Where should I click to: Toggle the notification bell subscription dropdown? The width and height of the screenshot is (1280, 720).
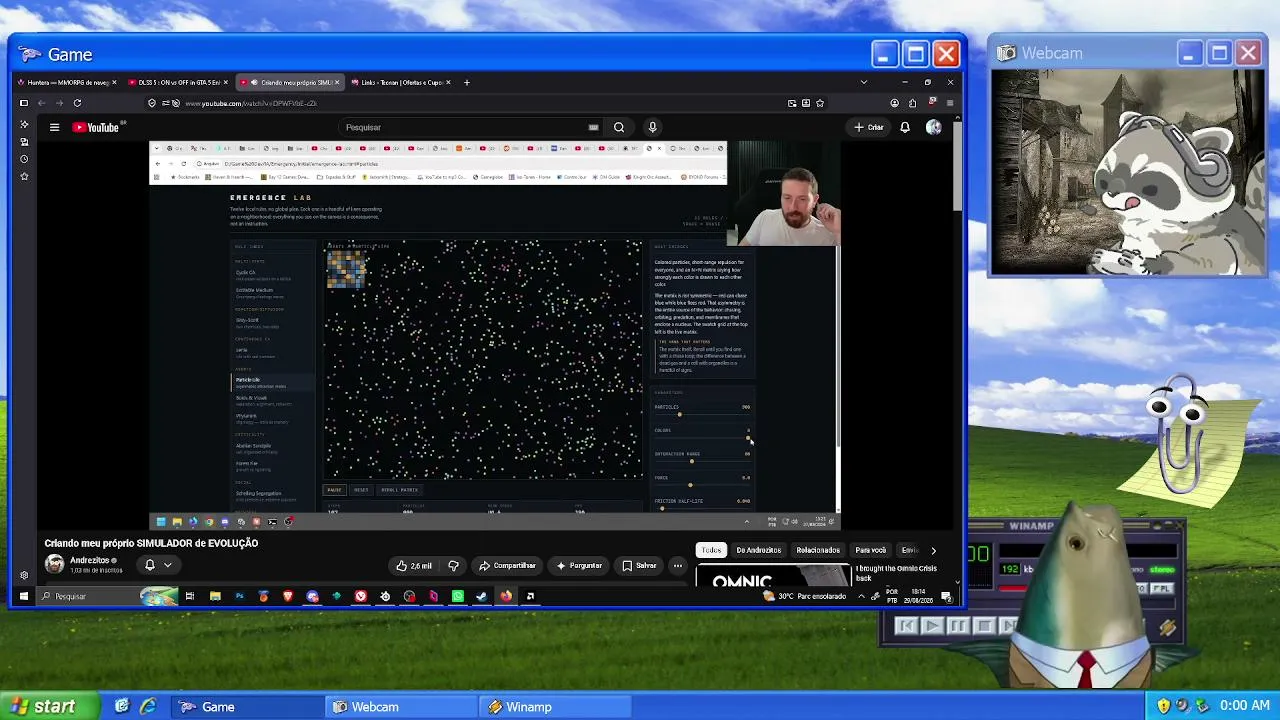click(x=158, y=565)
